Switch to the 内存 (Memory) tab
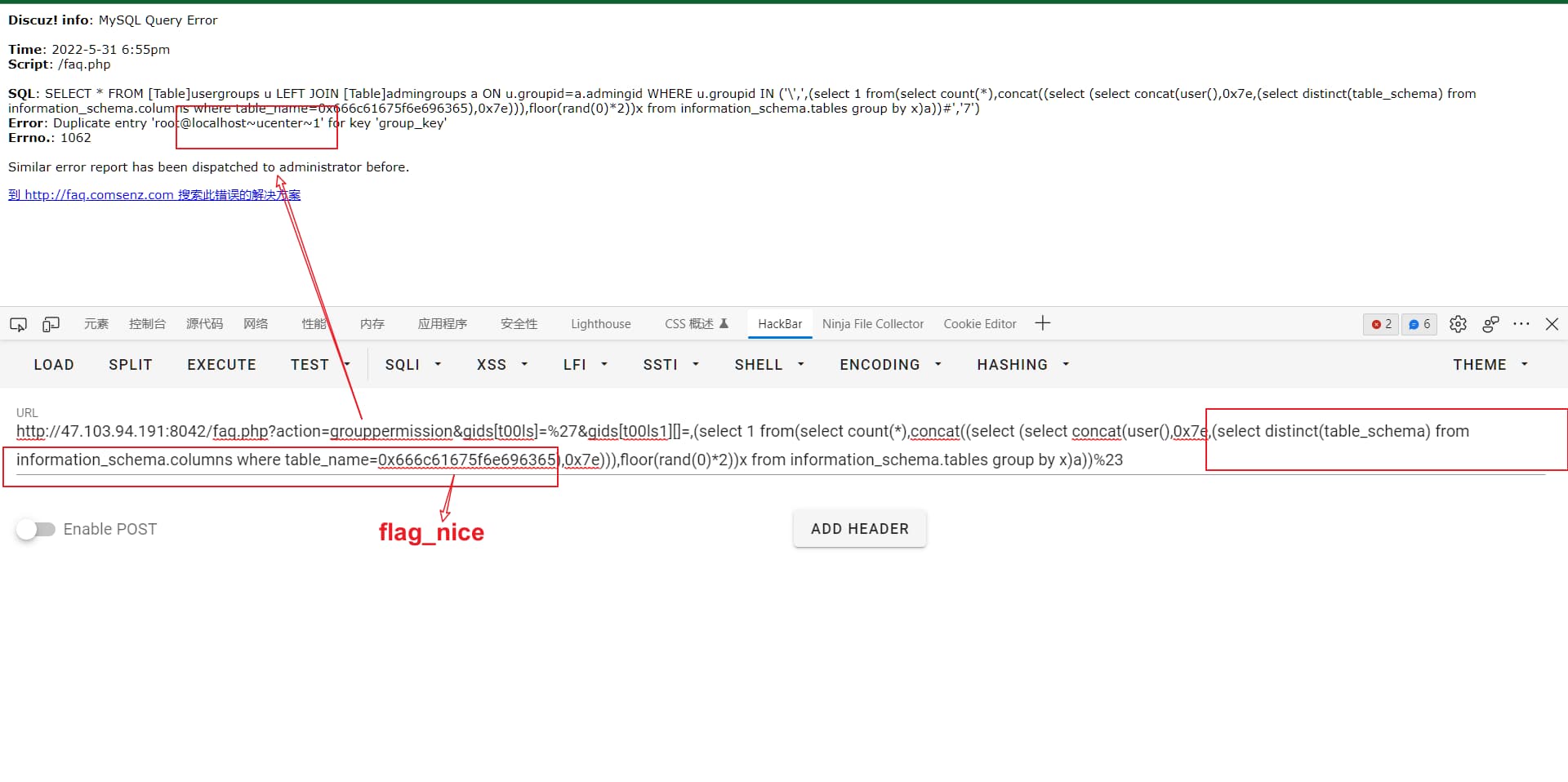This screenshot has height=782, width=1568. click(372, 324)
